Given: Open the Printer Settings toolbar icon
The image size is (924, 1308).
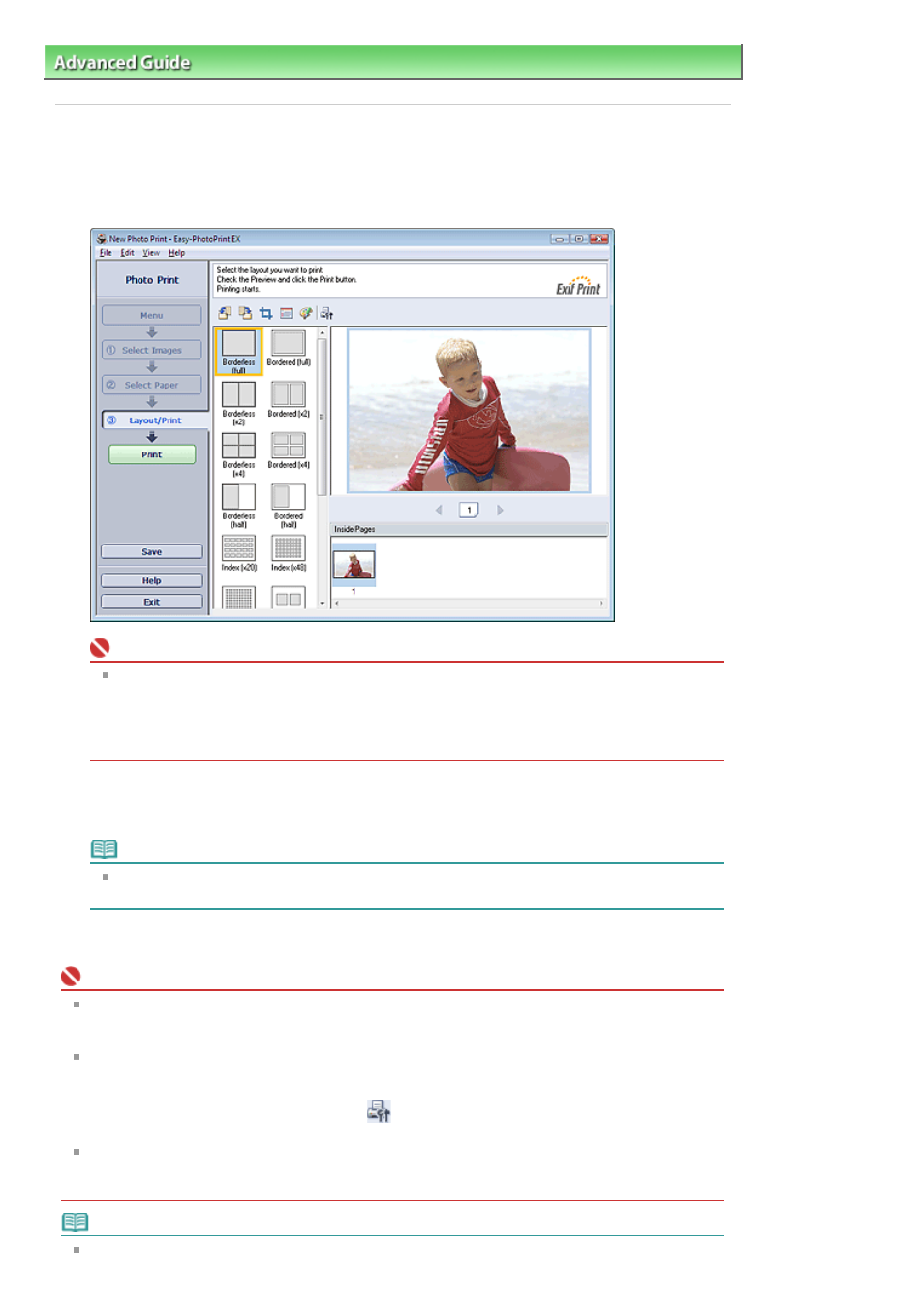Looking at the screenshot, I should click(x=327, y=313).
